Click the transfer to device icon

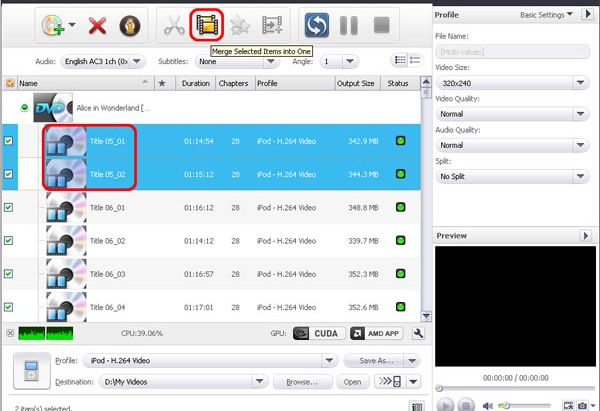[x=390, y=382]
